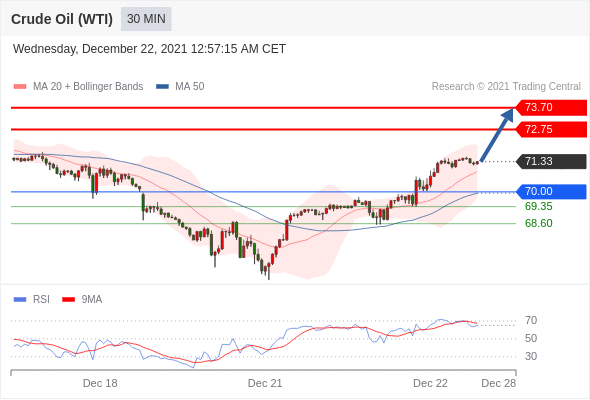Click the blue MA 50 legend swatch

coord(163,87)
